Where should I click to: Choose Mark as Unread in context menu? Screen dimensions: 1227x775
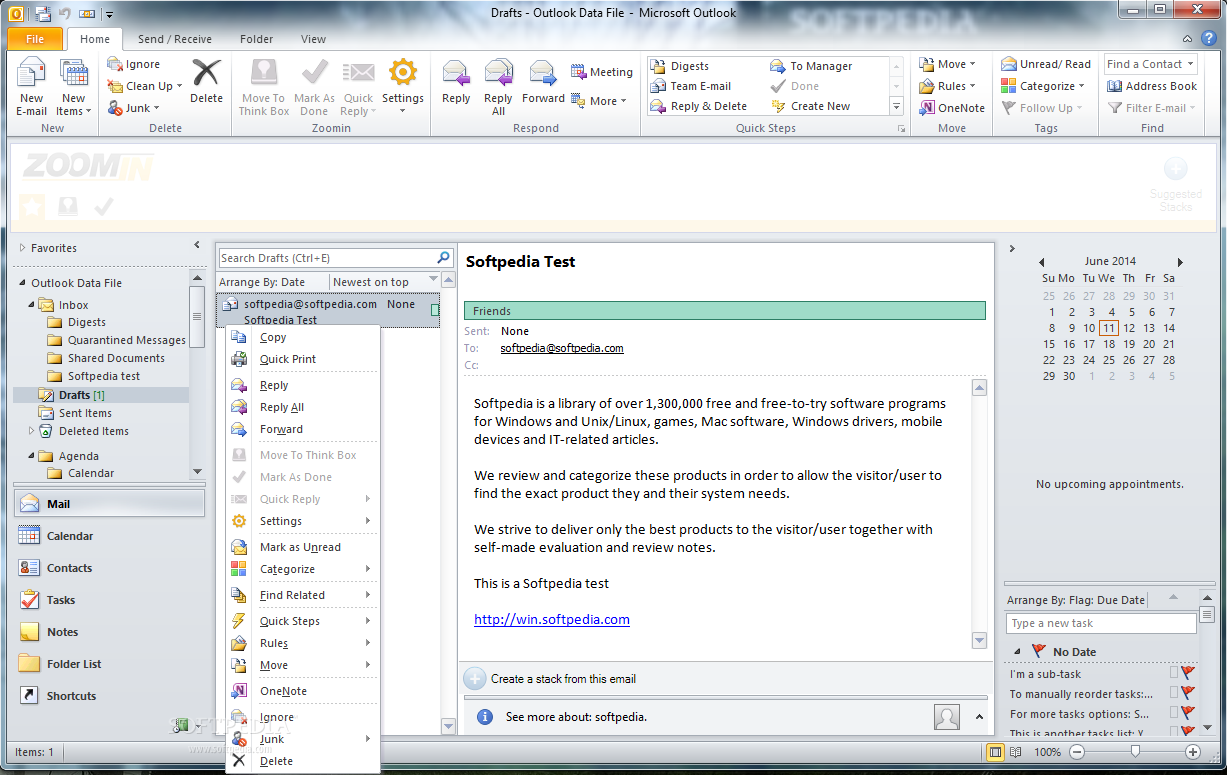point(303,547)
